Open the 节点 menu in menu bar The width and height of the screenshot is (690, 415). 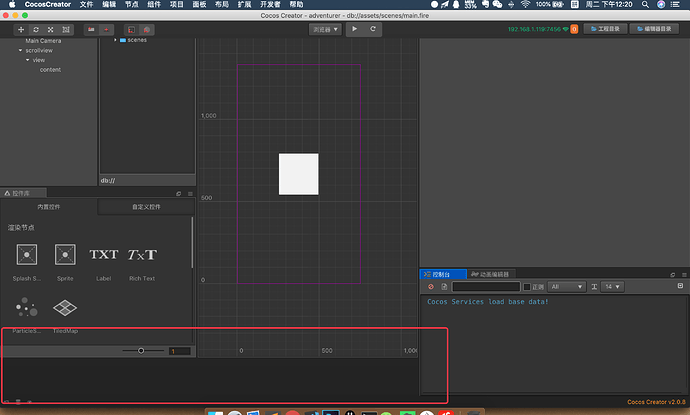[x=134, y=5]
